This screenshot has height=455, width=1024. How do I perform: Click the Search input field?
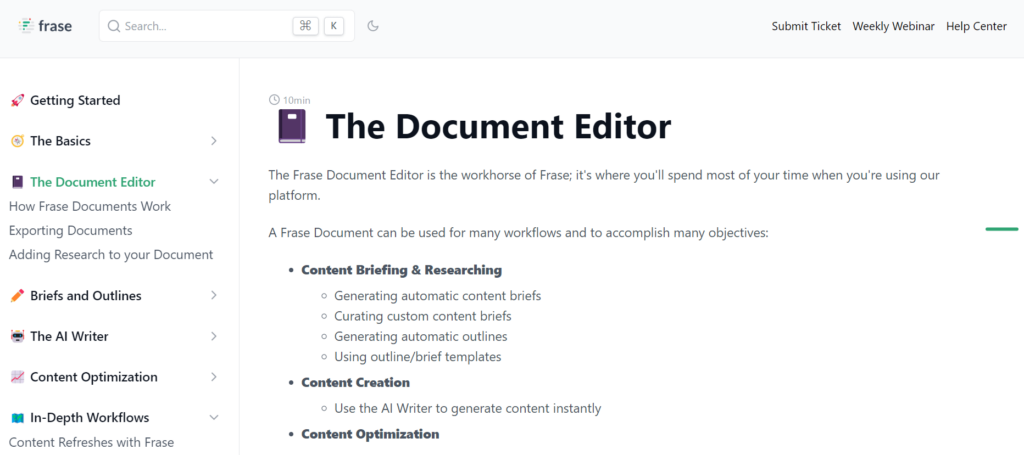227,26
